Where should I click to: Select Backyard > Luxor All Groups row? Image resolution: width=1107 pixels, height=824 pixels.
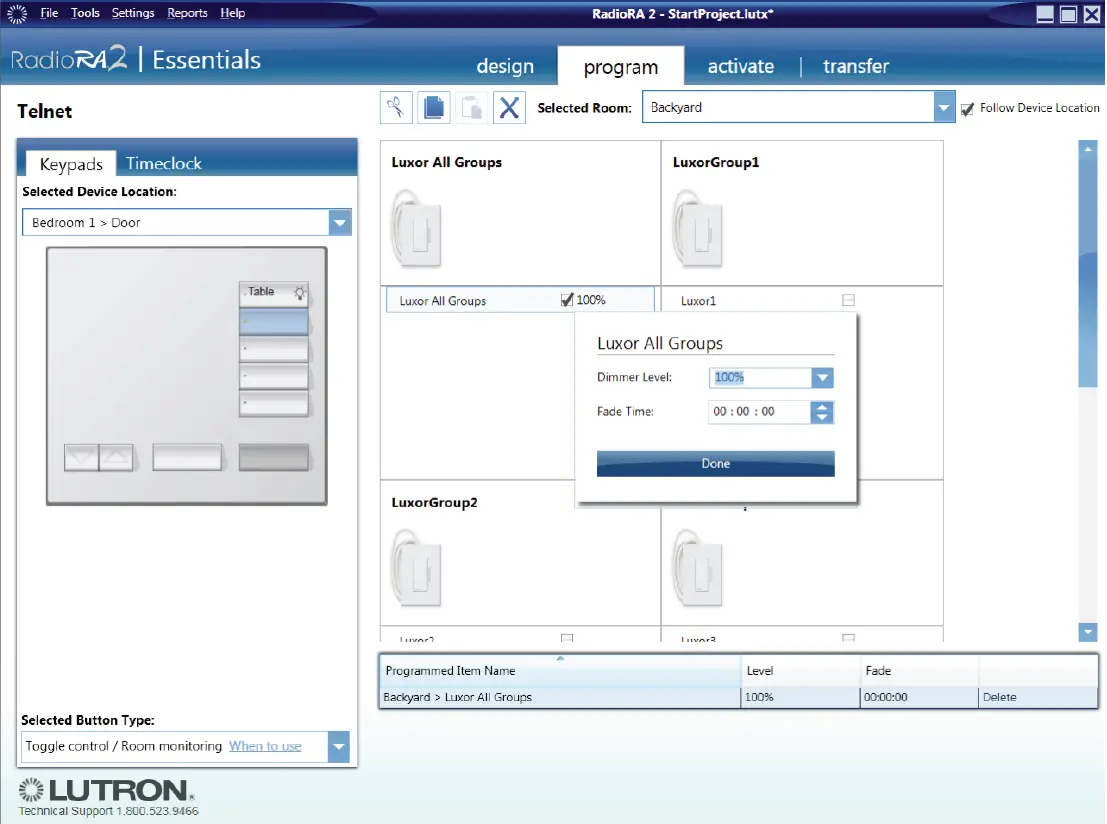click(x=739, y=698)
